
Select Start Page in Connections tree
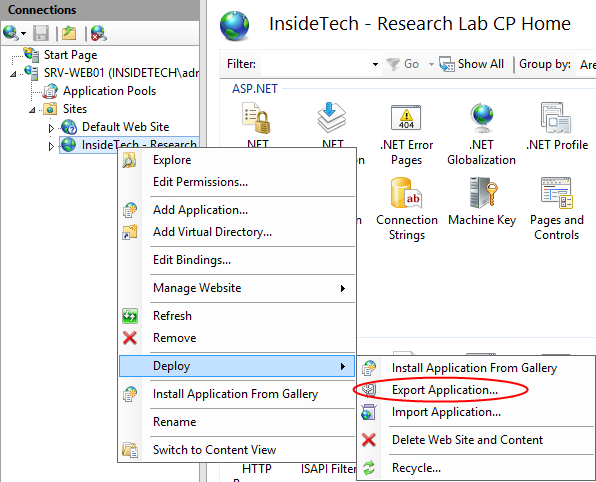(x=70, y=55)
